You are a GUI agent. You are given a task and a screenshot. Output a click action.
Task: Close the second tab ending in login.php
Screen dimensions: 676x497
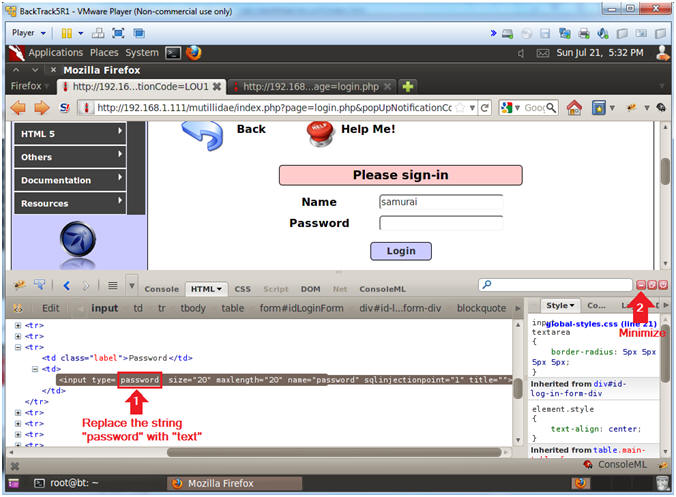coord(387,87)
